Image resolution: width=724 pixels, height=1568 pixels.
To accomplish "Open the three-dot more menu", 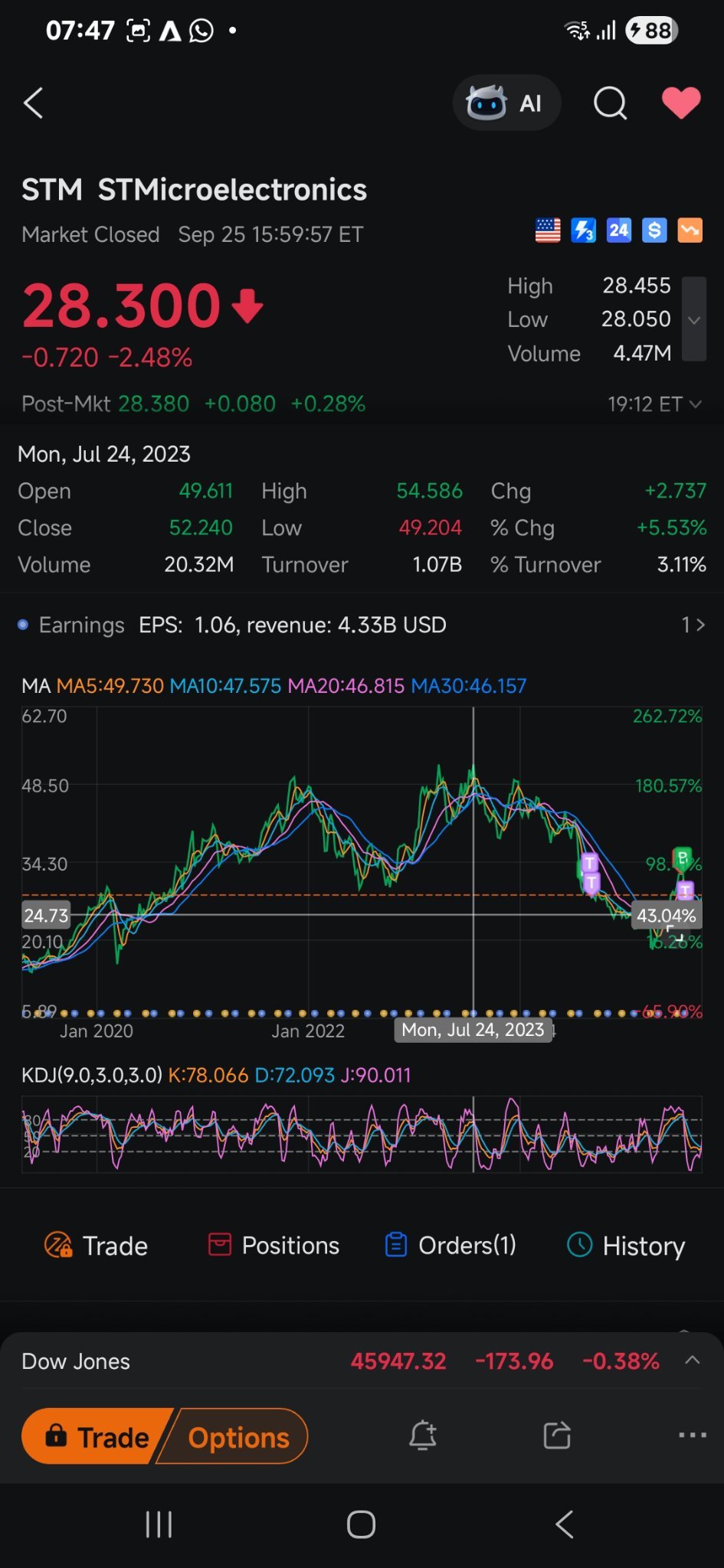I will pos(692,1436).
